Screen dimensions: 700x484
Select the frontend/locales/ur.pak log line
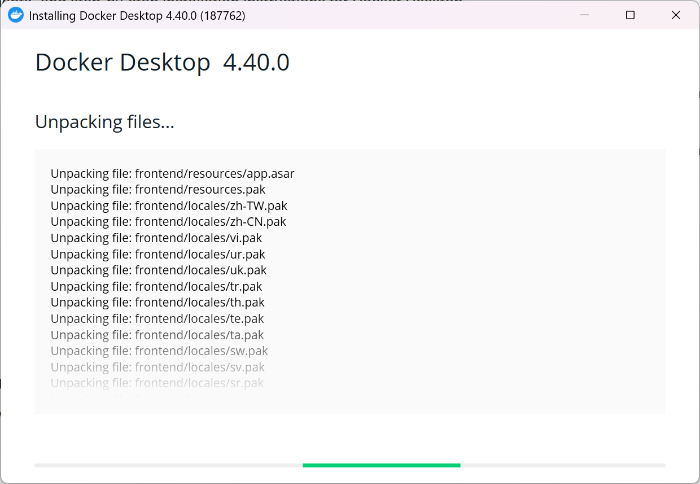158,255
